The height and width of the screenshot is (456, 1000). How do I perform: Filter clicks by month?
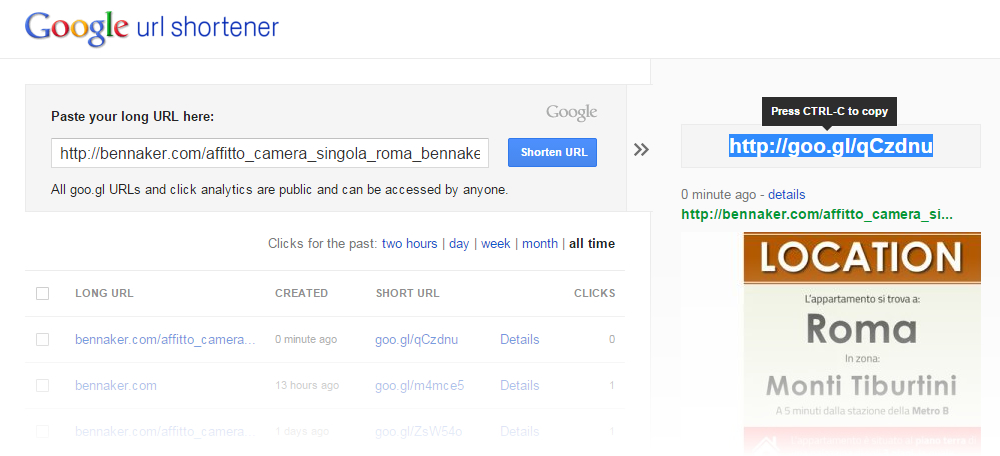tap(540, 244)
